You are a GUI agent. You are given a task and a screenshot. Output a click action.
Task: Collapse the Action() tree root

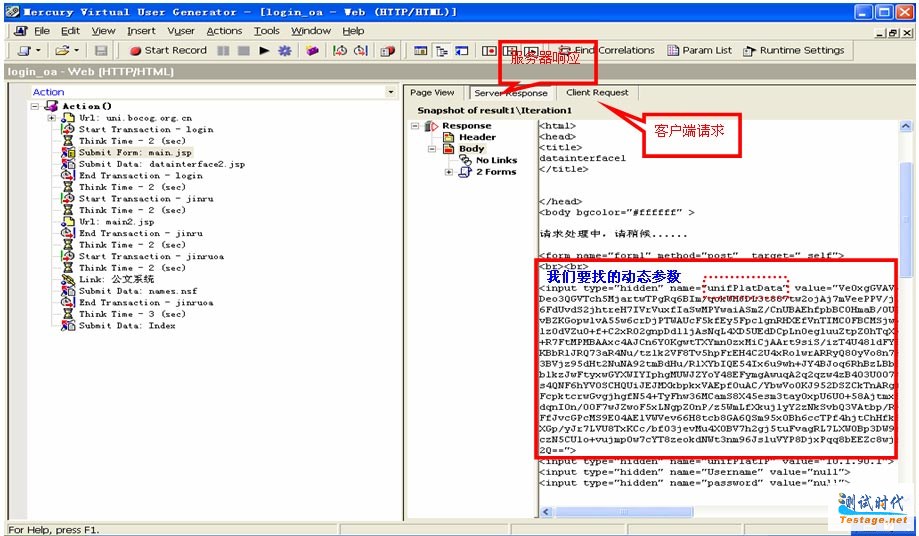tap(36, 106)
